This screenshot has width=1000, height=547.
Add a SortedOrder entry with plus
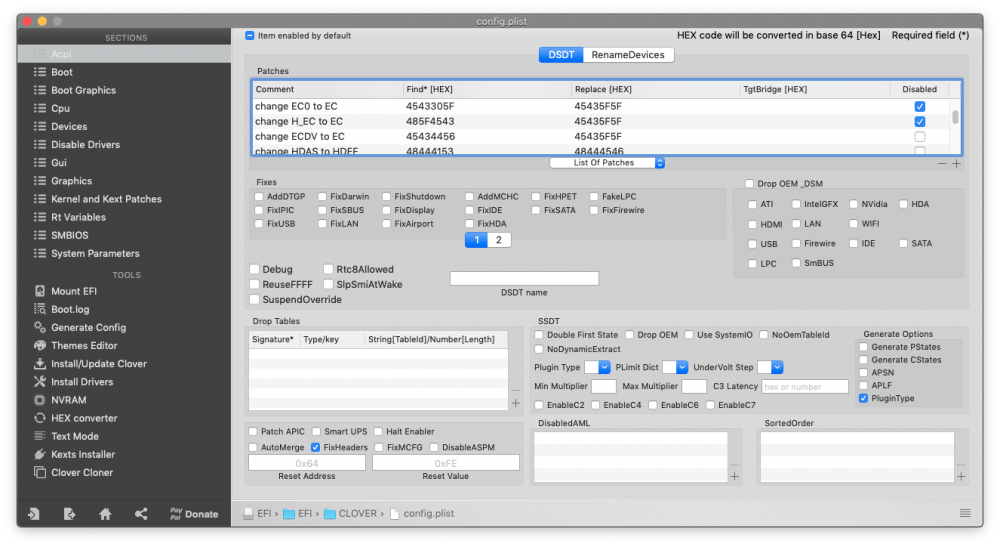pyautogui.click(x=961, y=476)
